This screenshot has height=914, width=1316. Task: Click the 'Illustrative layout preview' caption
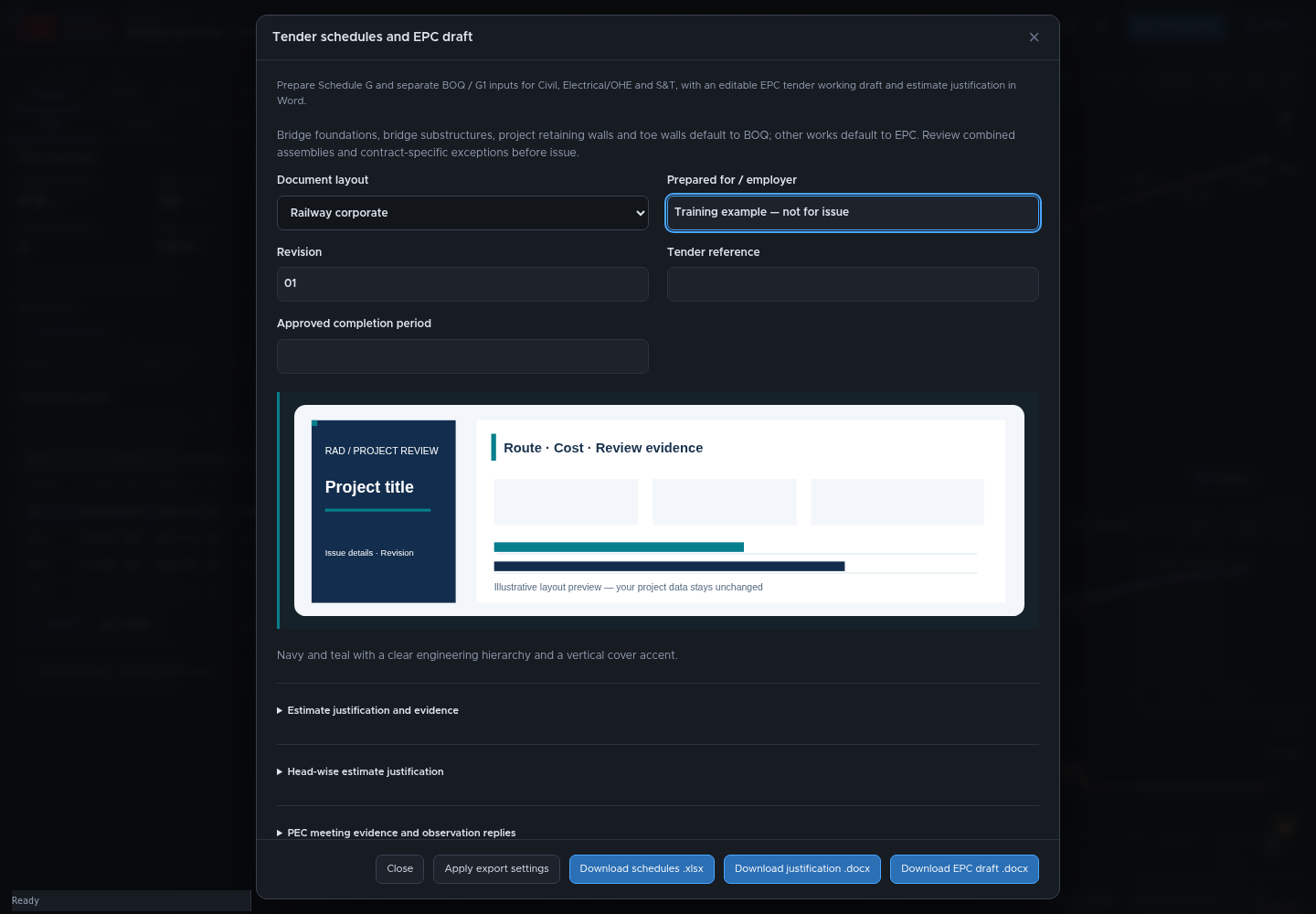tap(629, 587)
